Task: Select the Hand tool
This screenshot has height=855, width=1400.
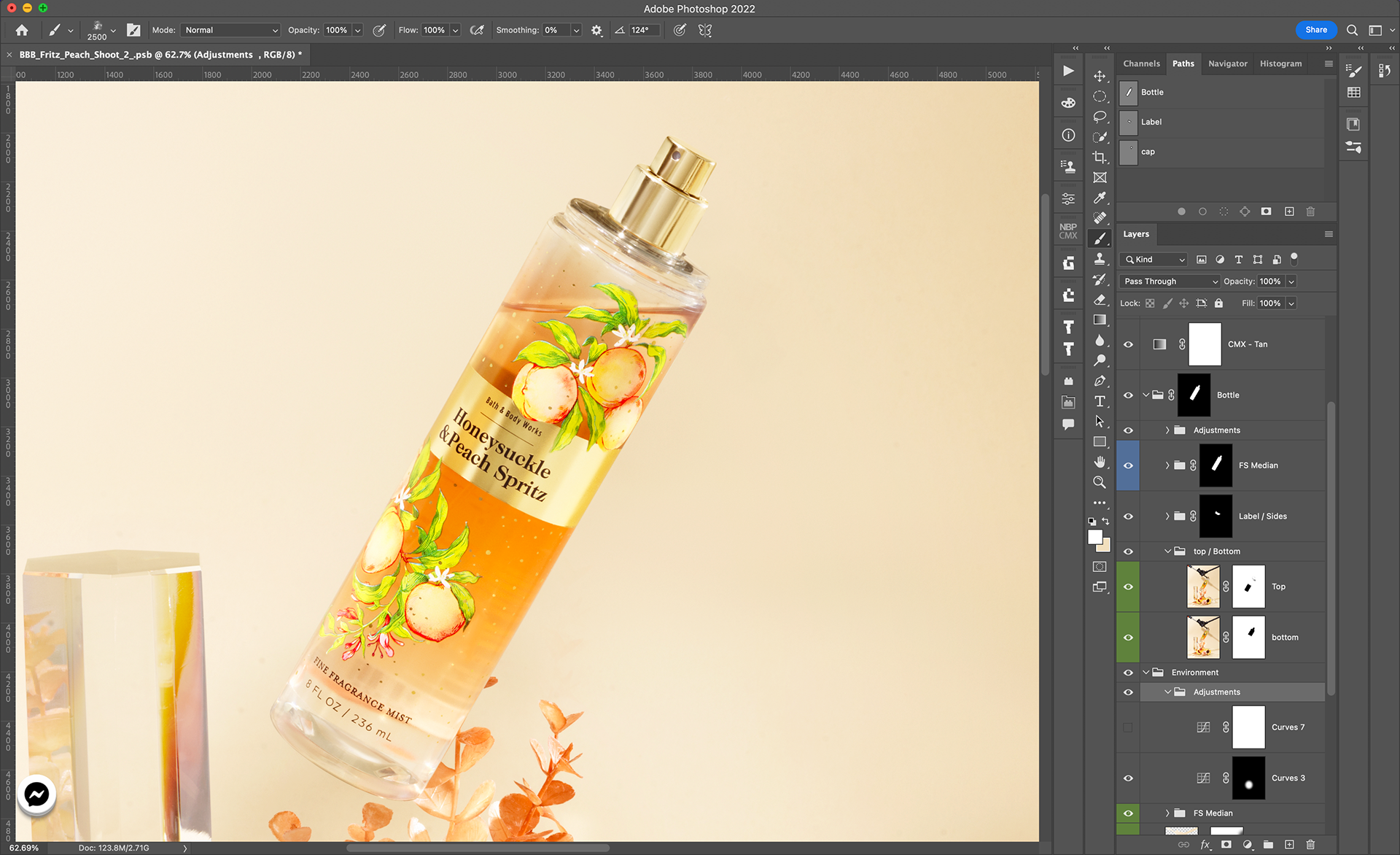Action: click(1100, 462)
